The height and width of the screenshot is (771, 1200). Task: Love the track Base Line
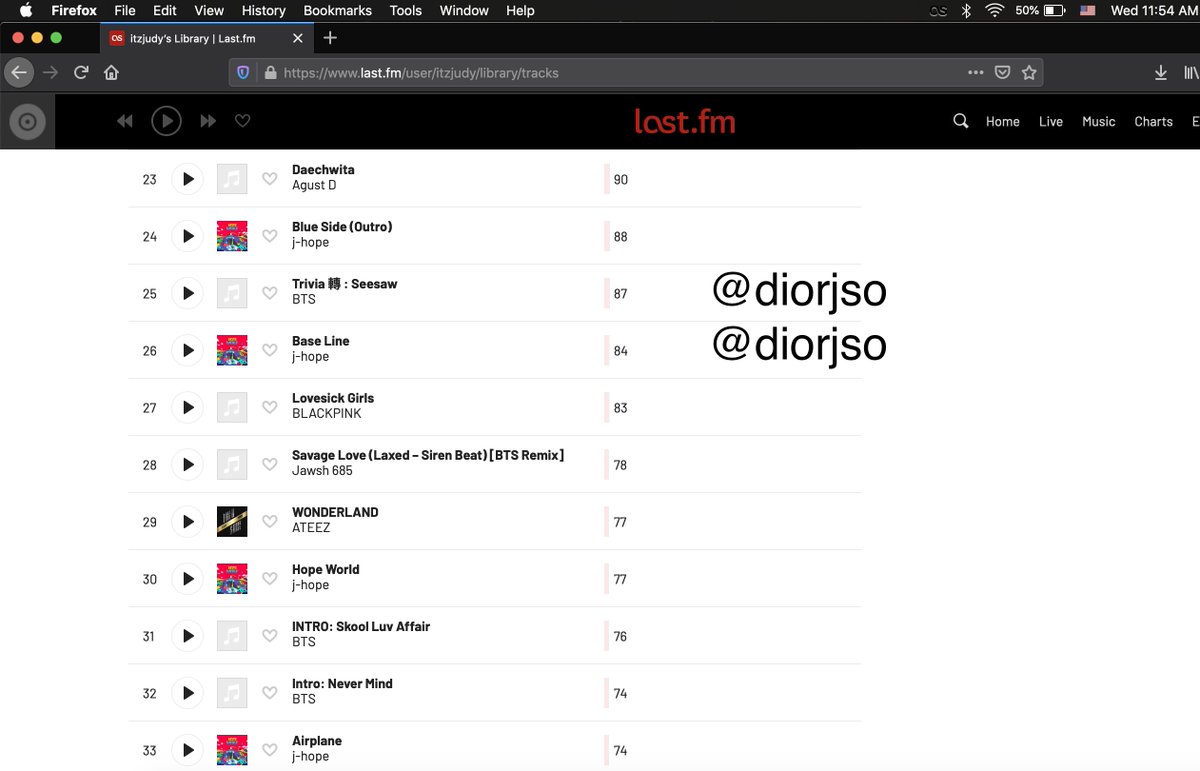269,350
